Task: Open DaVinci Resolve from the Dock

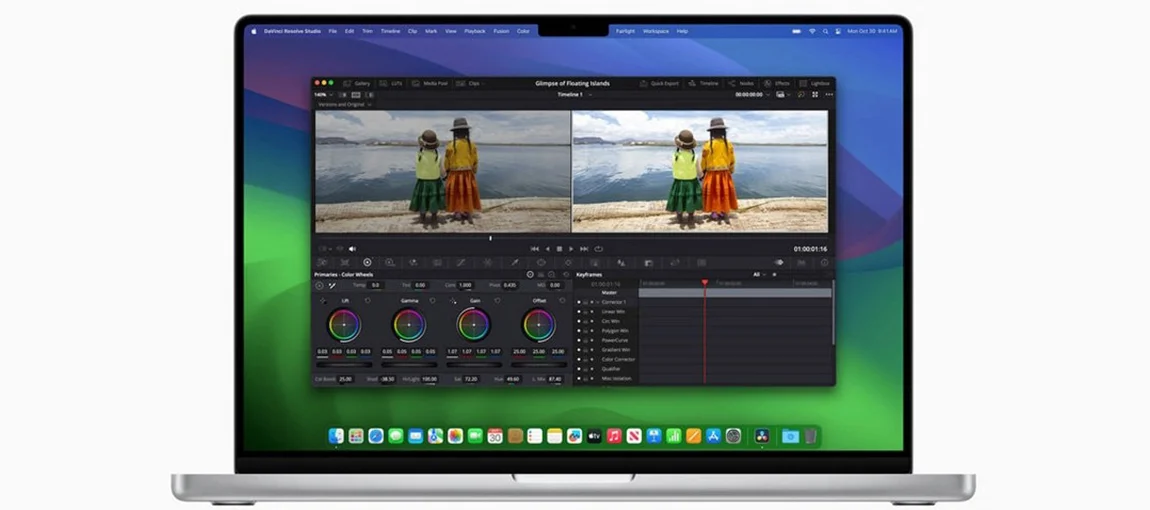Action: point(762,436)
